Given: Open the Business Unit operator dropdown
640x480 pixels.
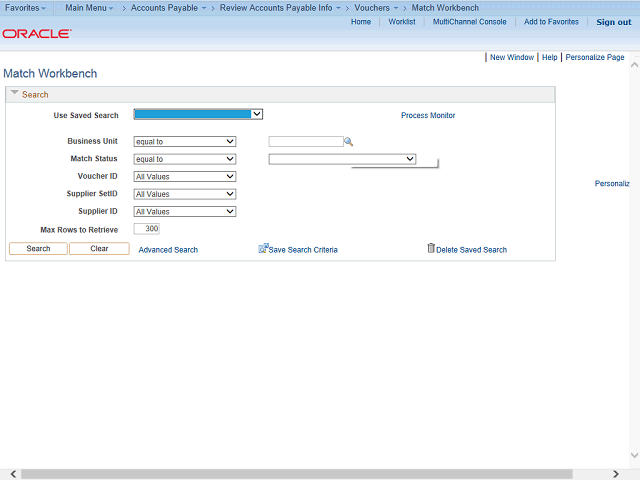Looking at the screenshot, I should 184,142.
